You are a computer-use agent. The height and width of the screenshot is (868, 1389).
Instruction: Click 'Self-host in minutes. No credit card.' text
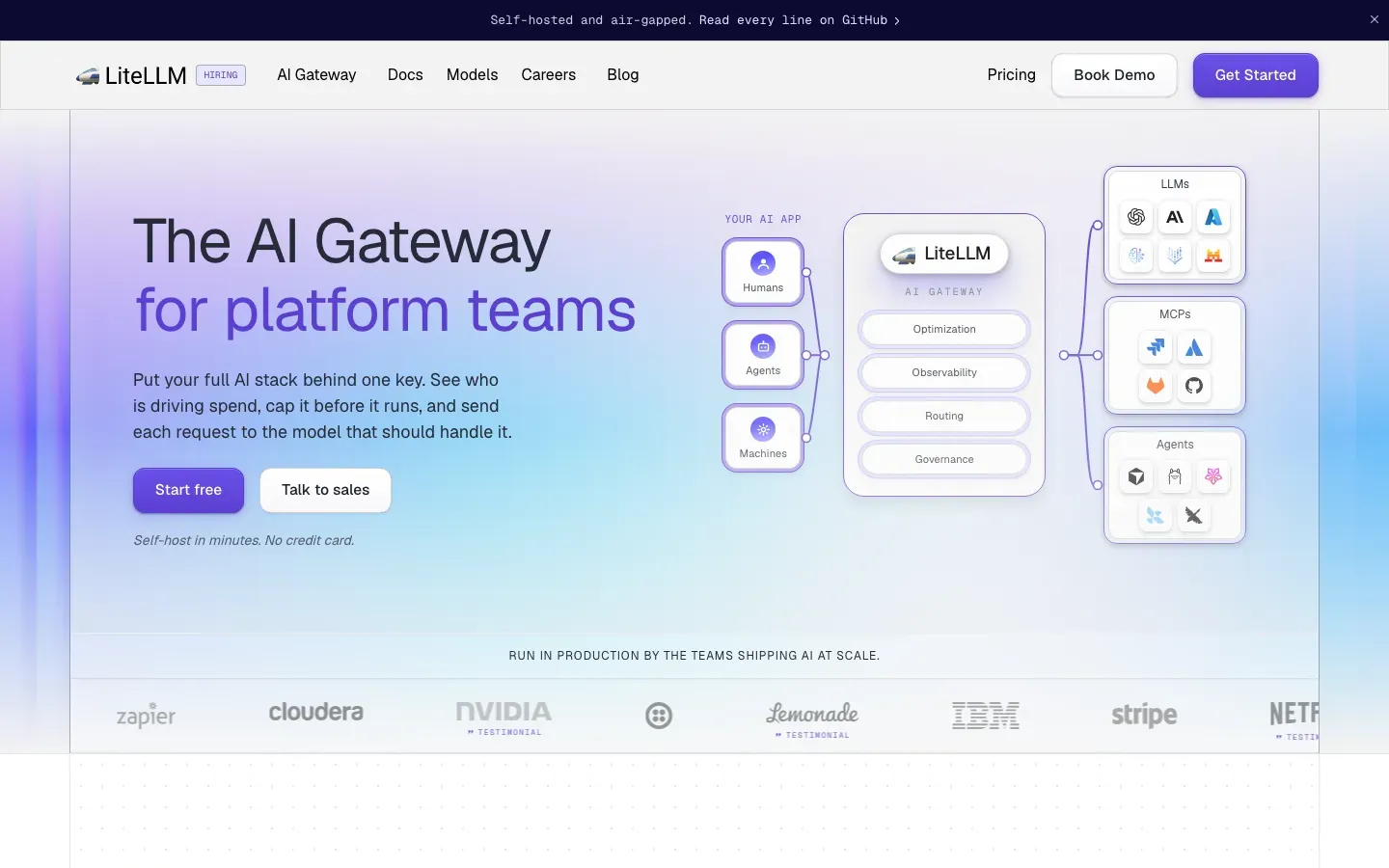pos(244,541)
